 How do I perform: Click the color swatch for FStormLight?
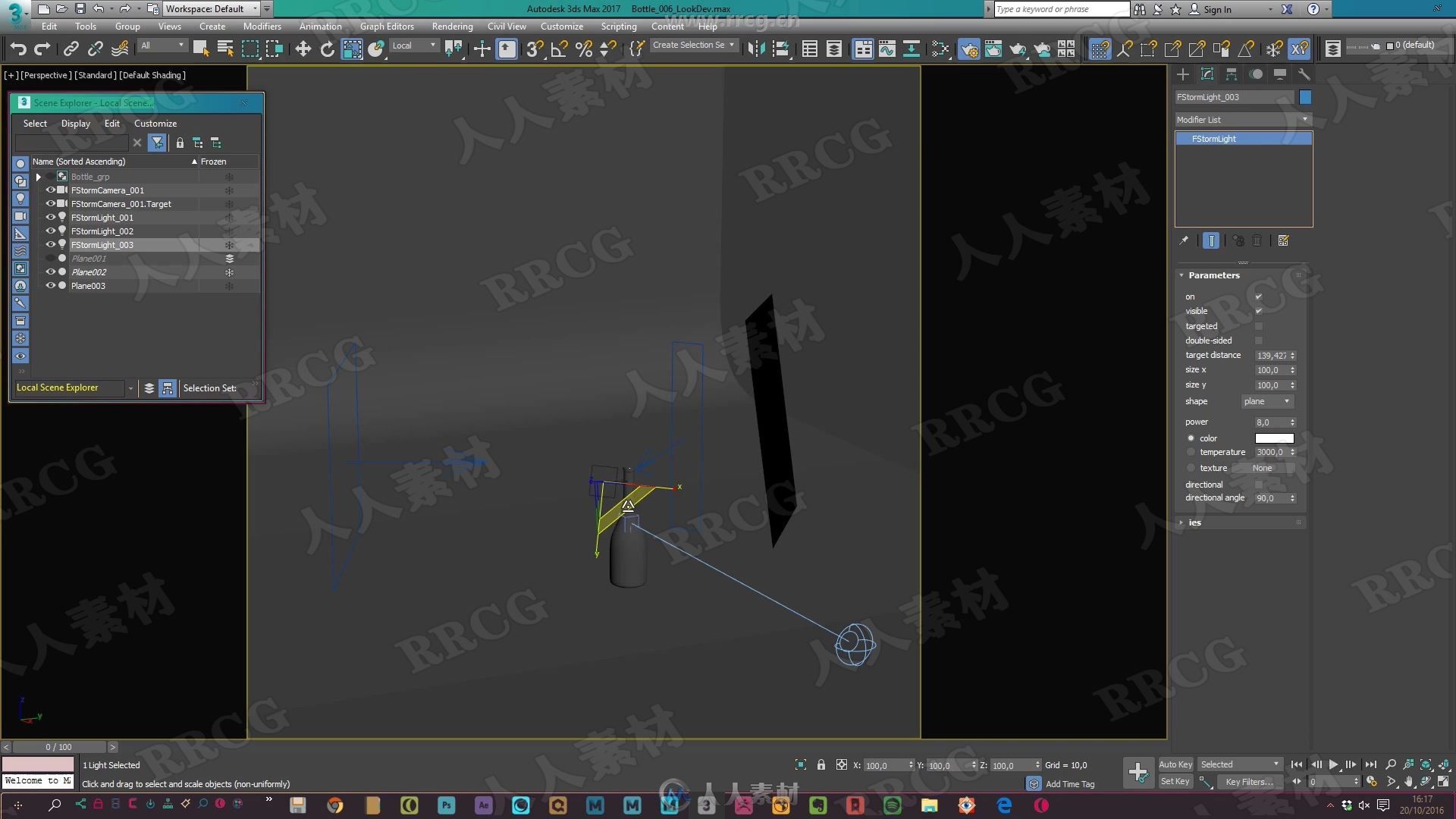tap(1273, 437)
